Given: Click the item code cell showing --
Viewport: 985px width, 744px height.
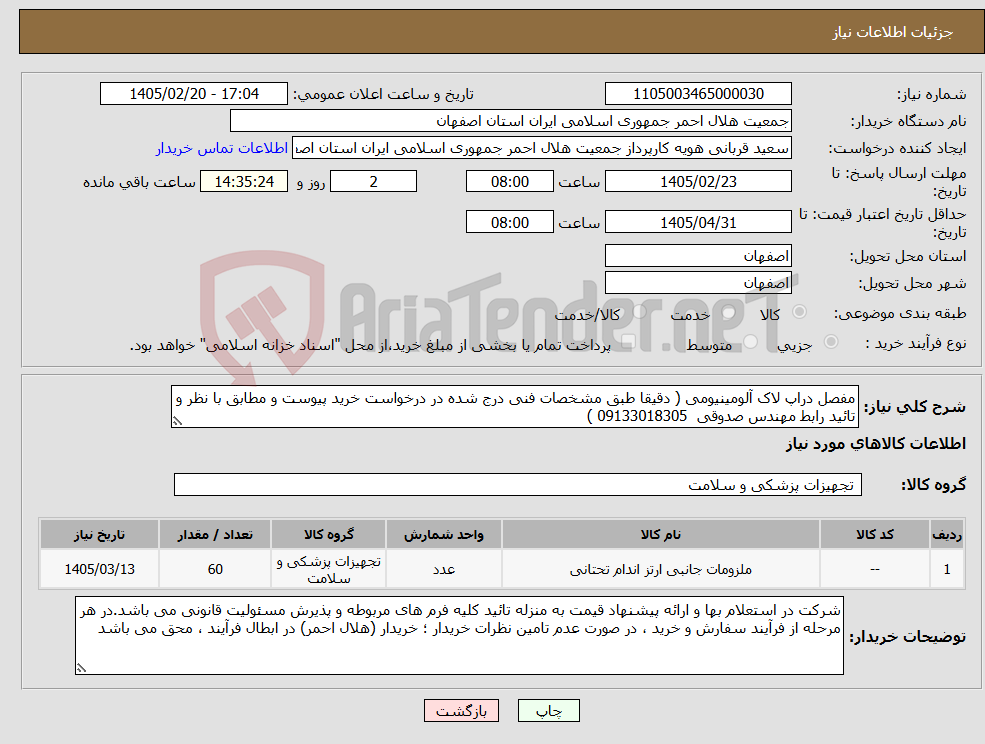Looking at the screenshot, I should pos(874,569).
